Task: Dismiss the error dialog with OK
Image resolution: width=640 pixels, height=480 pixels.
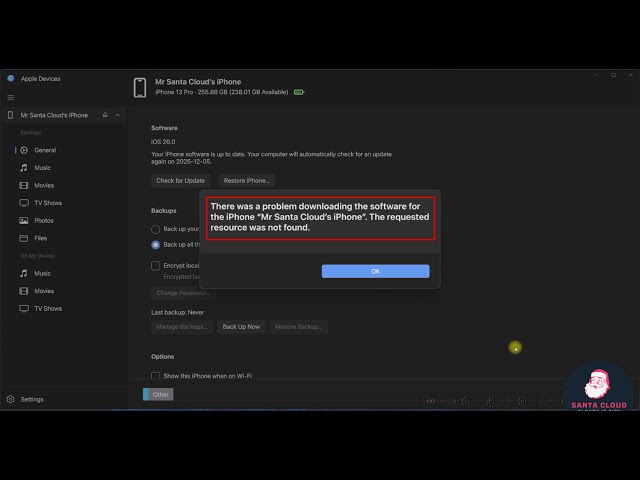Action: click(375, 271)
